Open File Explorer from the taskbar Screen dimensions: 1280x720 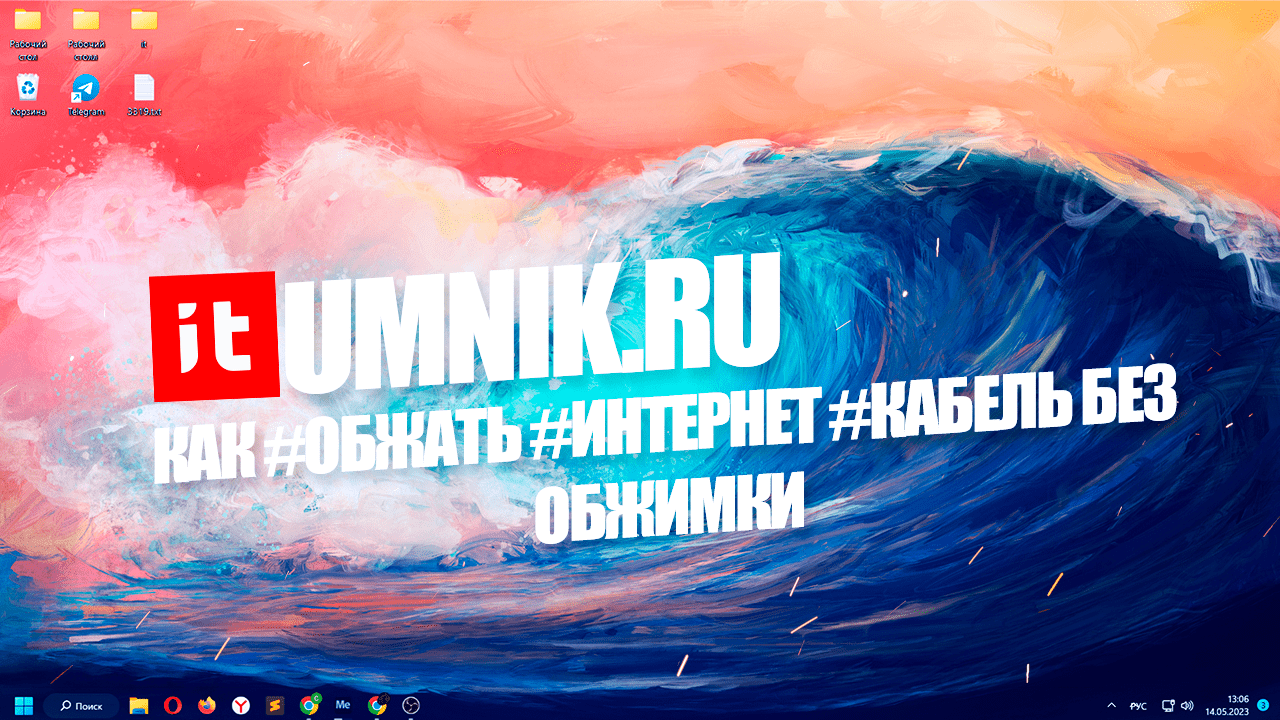139,705
